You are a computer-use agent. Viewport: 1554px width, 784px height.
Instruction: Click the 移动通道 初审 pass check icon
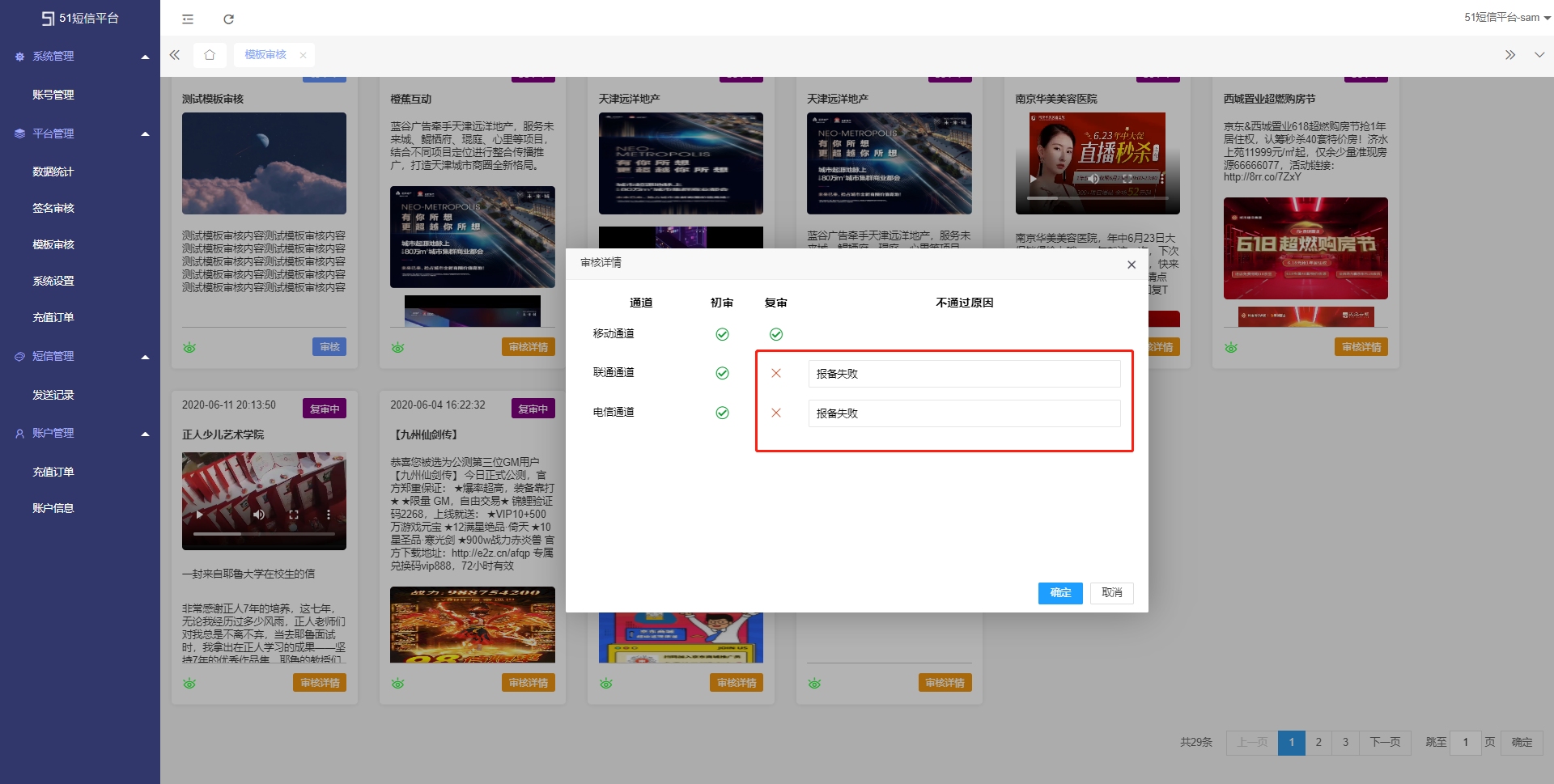722,334
